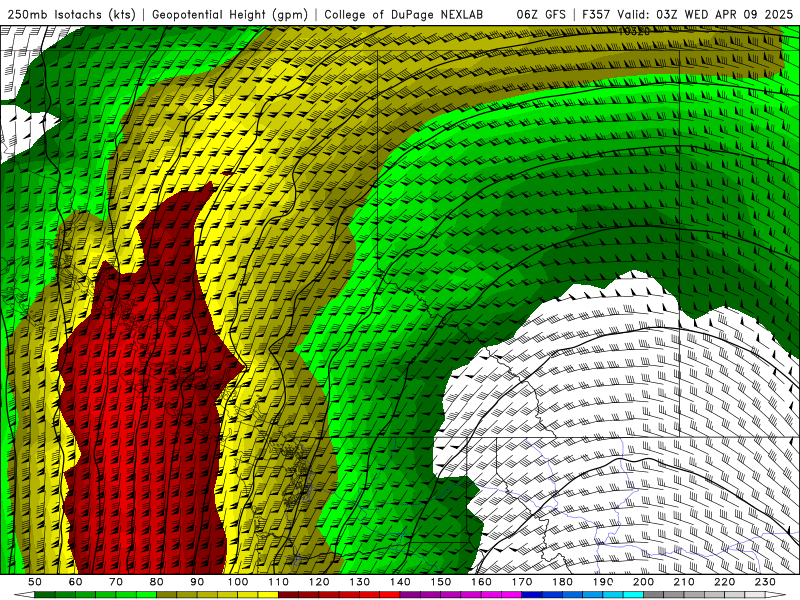Click the 110 knot colorbar label

(x=279, y=582)
